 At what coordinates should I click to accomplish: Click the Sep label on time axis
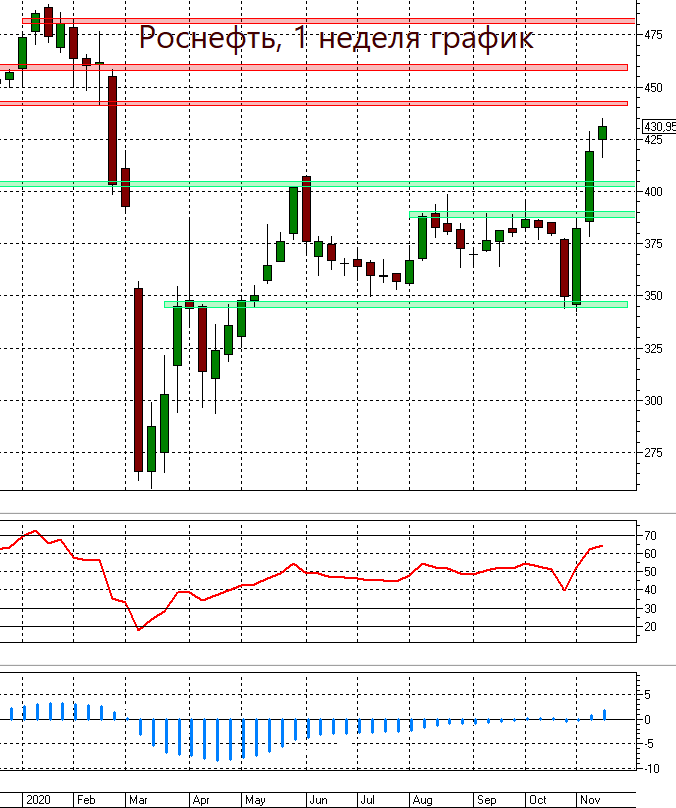pos(486,800)
